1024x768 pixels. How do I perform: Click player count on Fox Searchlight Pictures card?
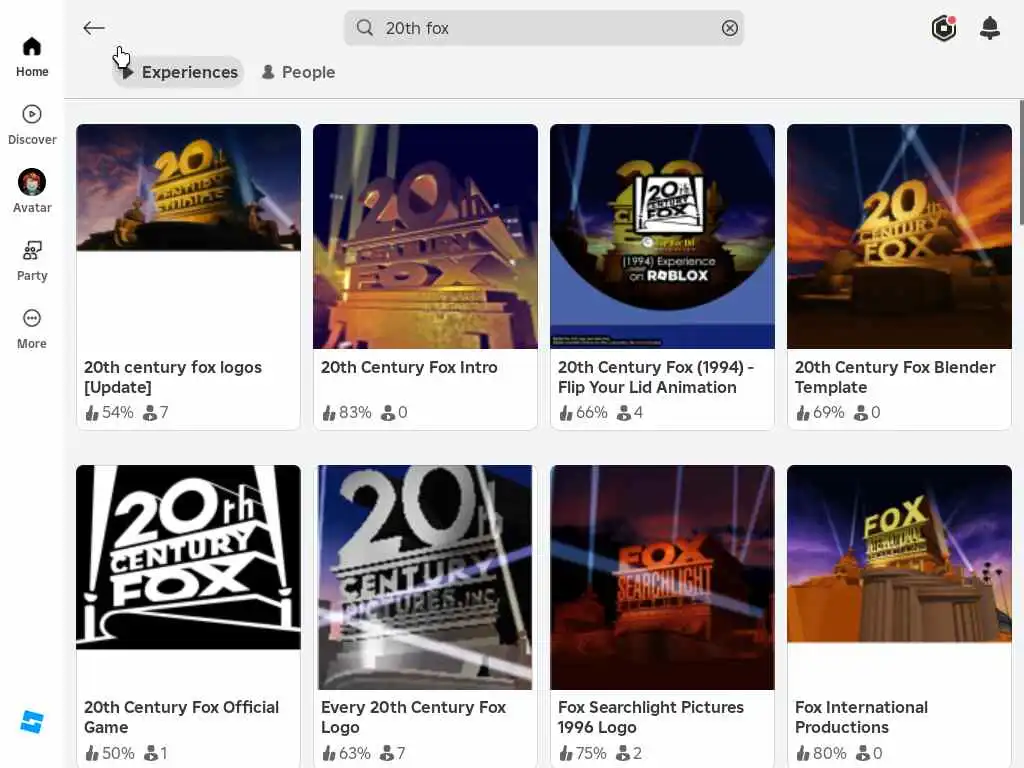point(630,753)
